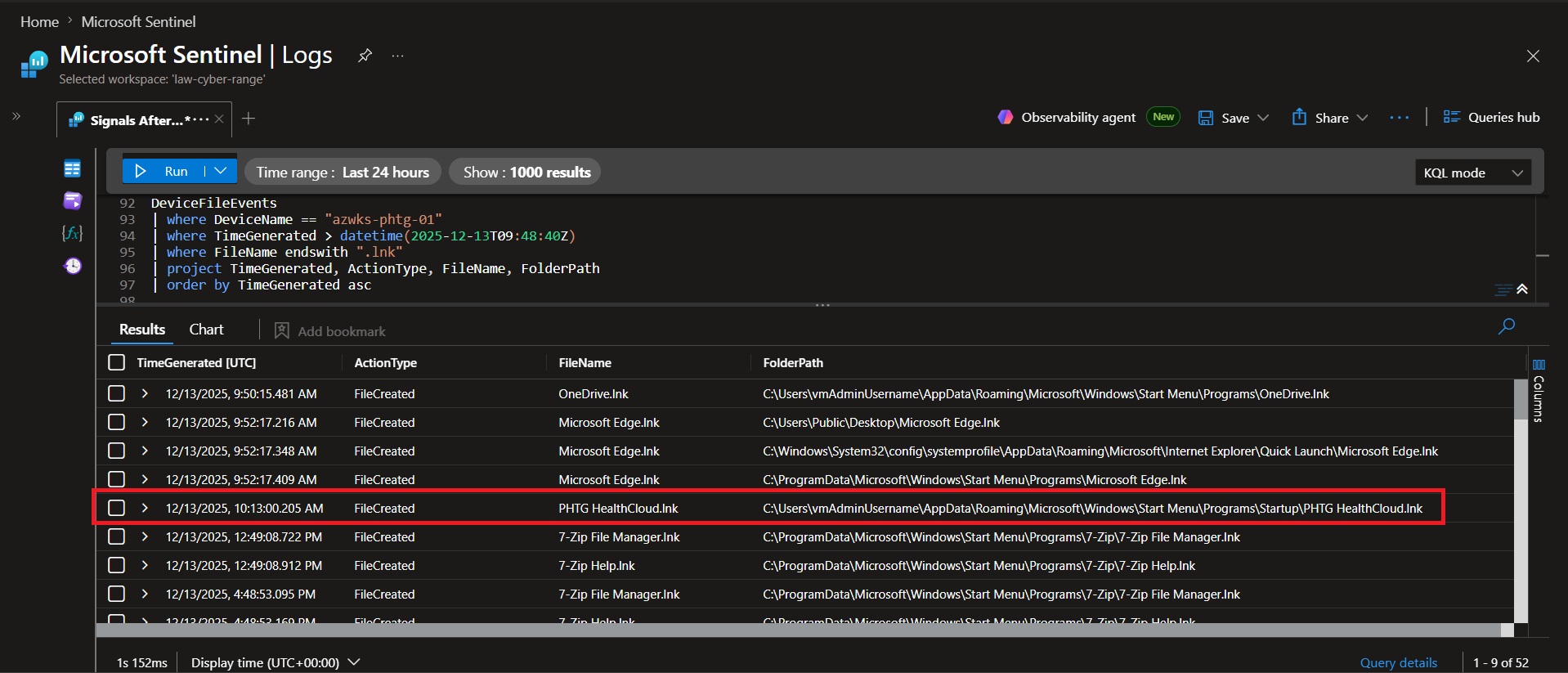Switch to the Results tab
Viewport: 1568px width, 673px height.
click(142, 330)
